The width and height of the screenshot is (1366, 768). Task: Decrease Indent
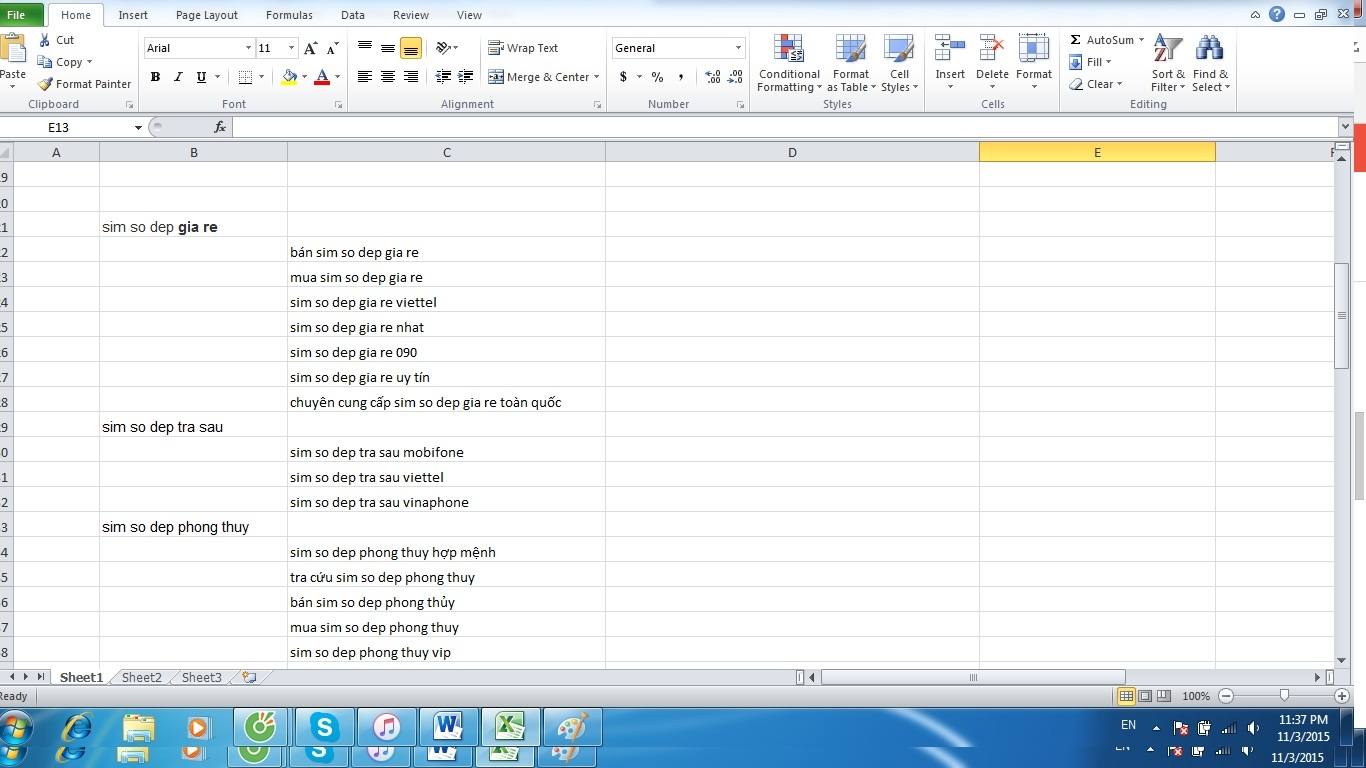[x=443, y=77]
